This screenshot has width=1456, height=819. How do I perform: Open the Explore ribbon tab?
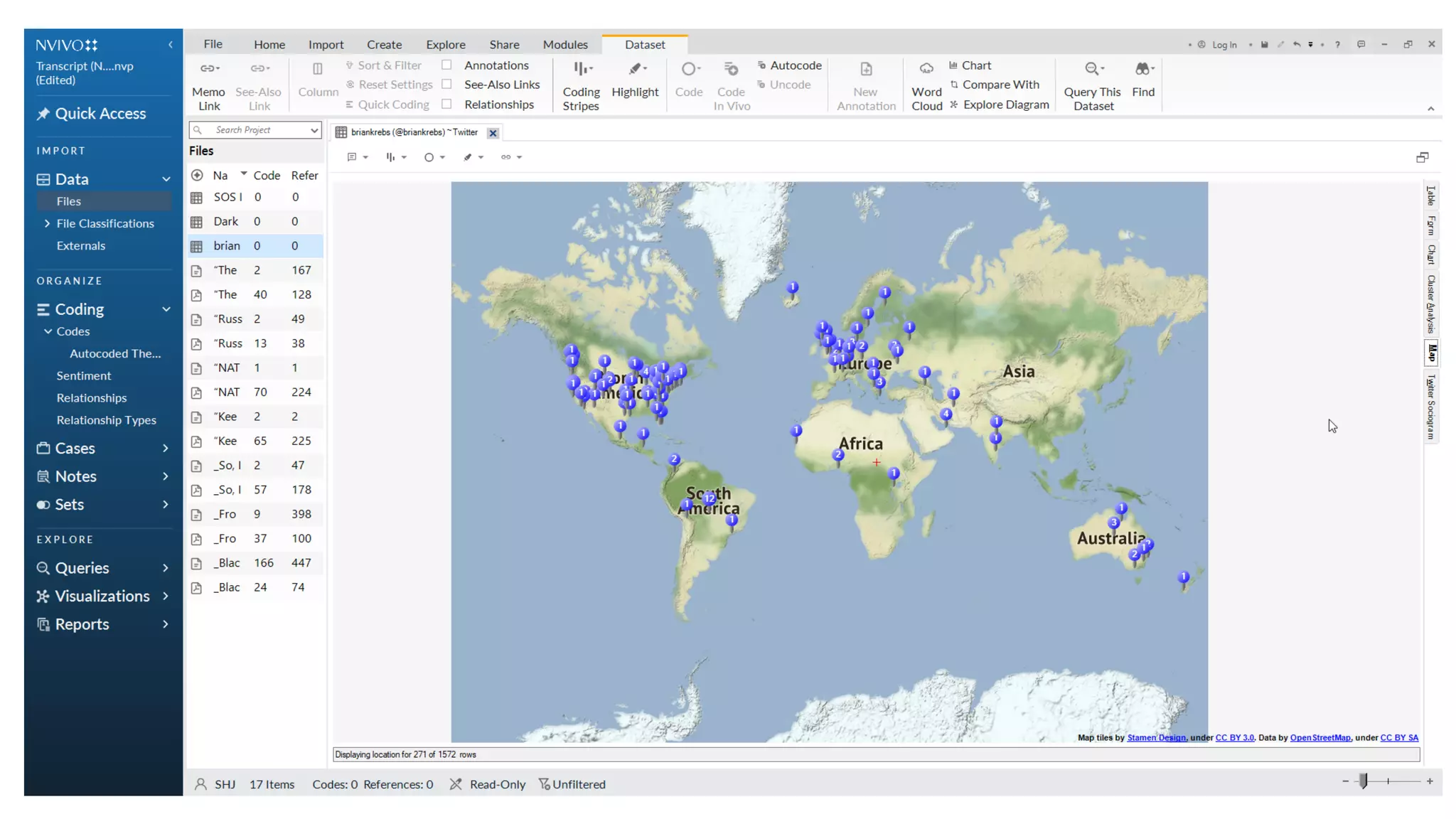pos(445,44)
